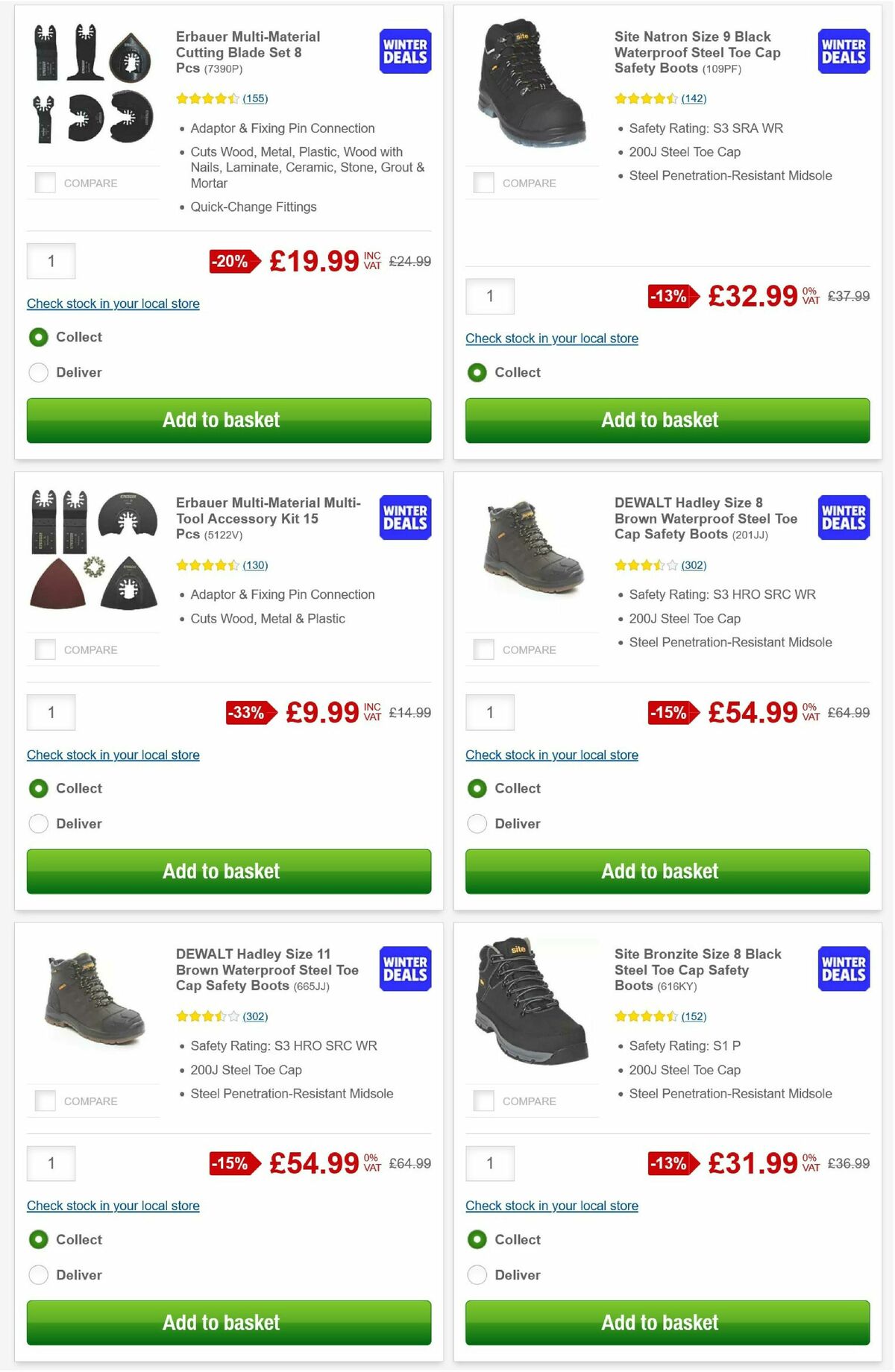Select Deliver for Site Bronzite boots
The height and width of the screenshot is (1372, 895).
pyautogui.click(x=477, y=1275)
